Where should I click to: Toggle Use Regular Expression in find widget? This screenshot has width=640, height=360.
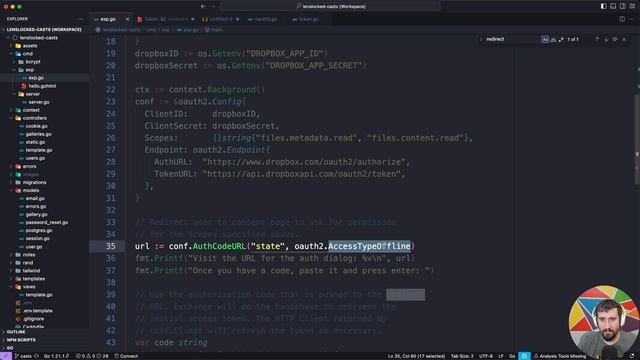click(561, 39)
